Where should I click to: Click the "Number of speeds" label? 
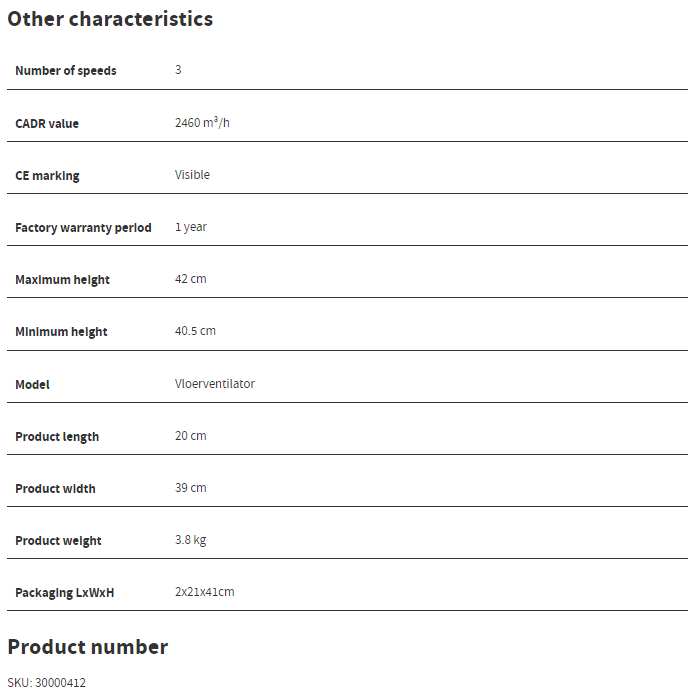click(x=66, y=71)
